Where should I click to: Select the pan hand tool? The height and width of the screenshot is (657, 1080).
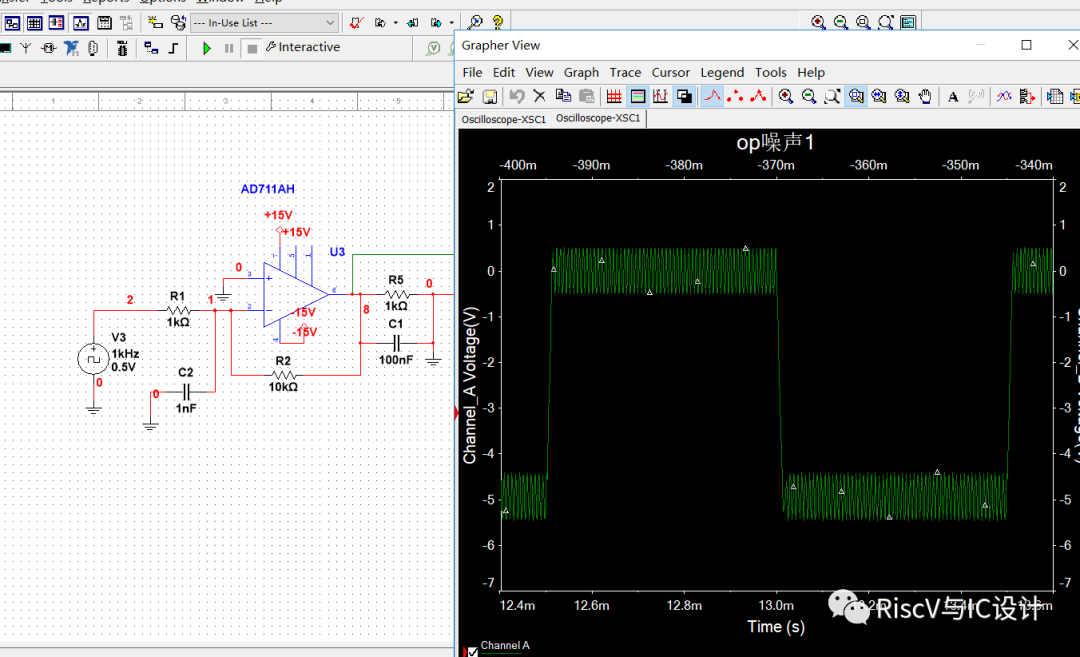point(926,96)
